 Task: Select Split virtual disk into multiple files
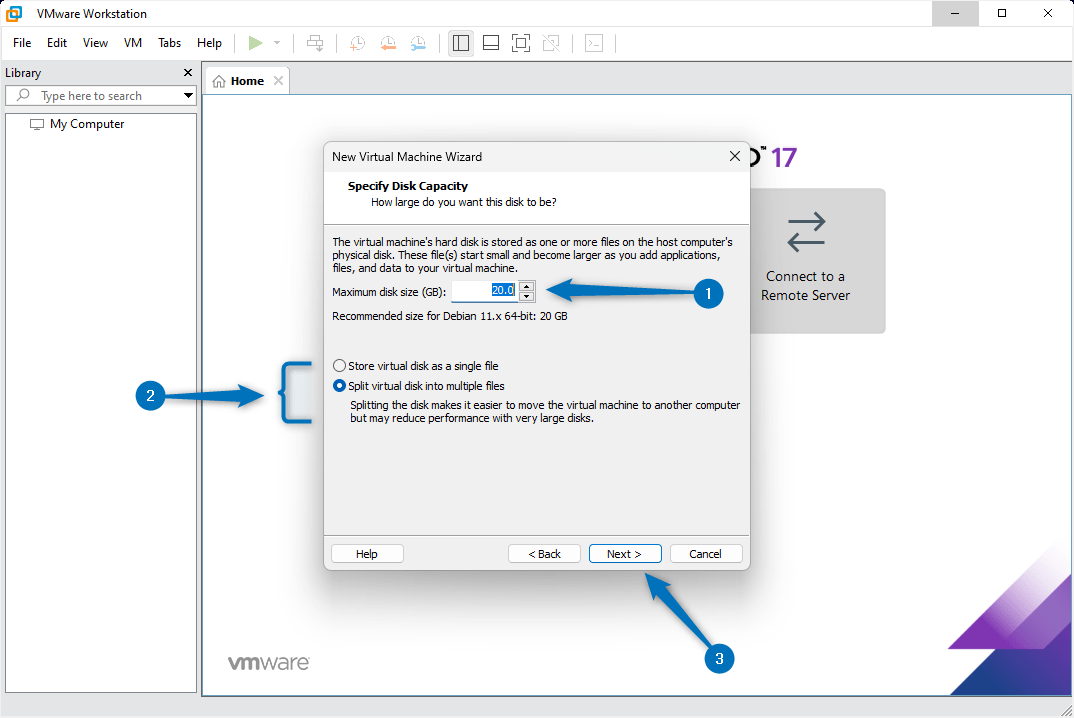tap(339, 385)
